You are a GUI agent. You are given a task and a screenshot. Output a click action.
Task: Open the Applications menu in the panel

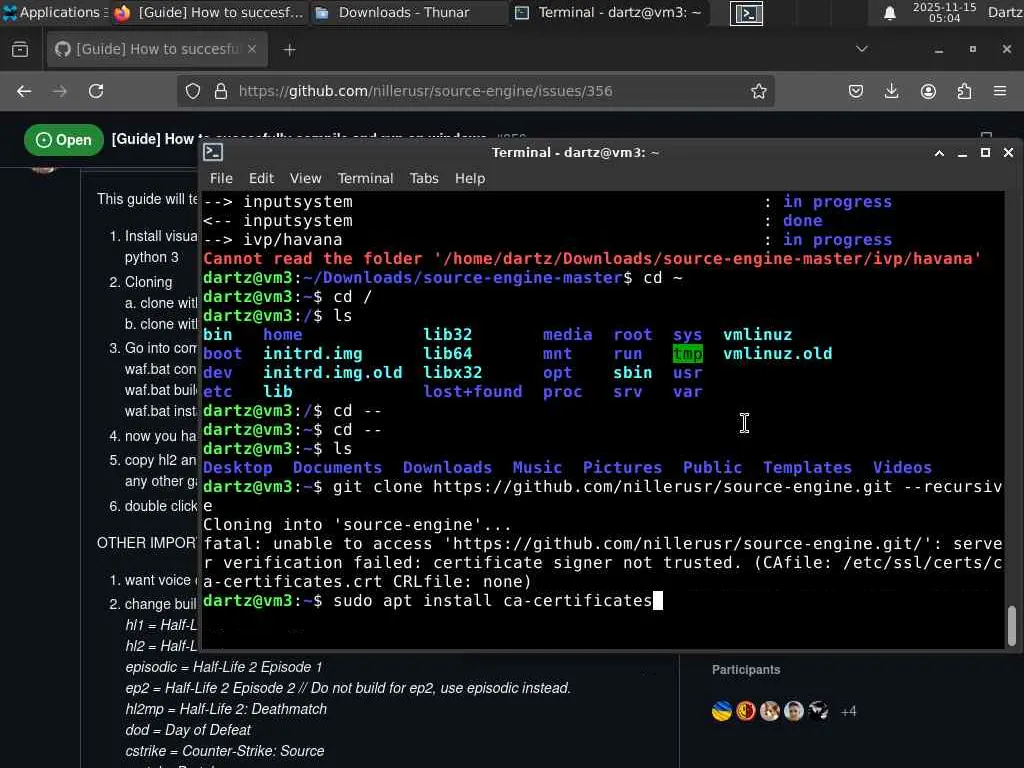pyautogui.click(x=54, y=12)
